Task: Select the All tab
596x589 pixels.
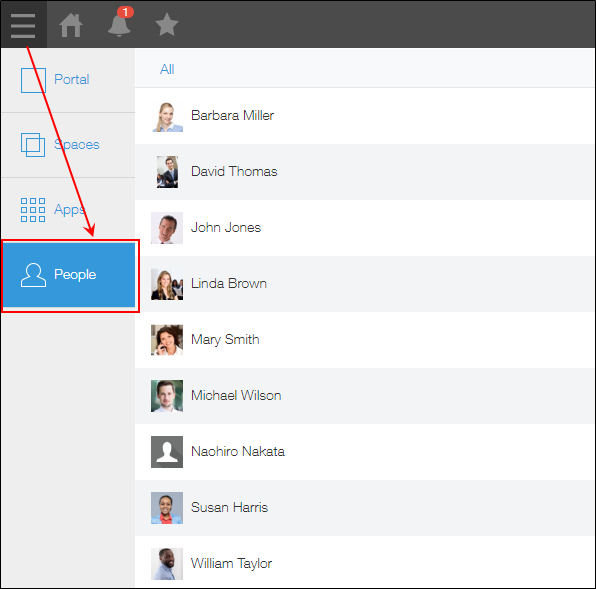Action: pyautogui.click(x=167, y=69)
